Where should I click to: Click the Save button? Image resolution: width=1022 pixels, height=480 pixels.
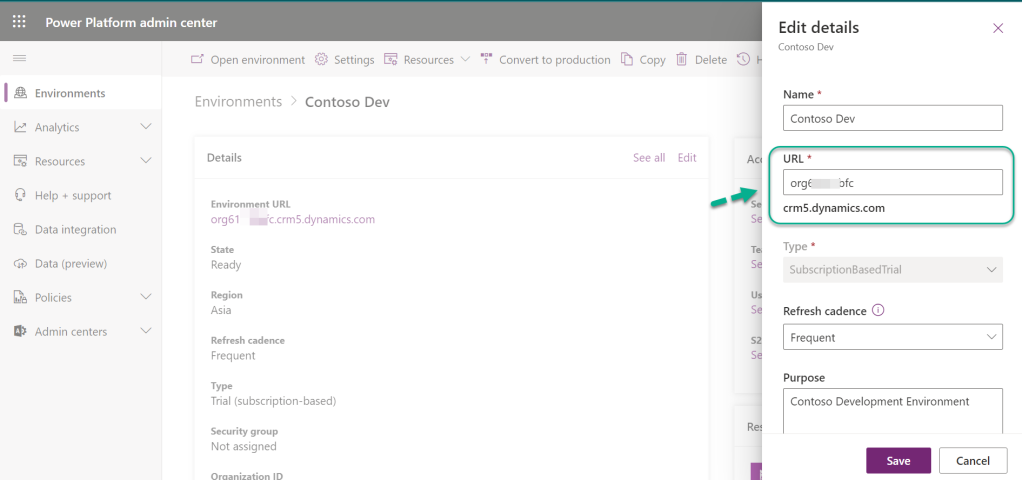click(898, 460)
